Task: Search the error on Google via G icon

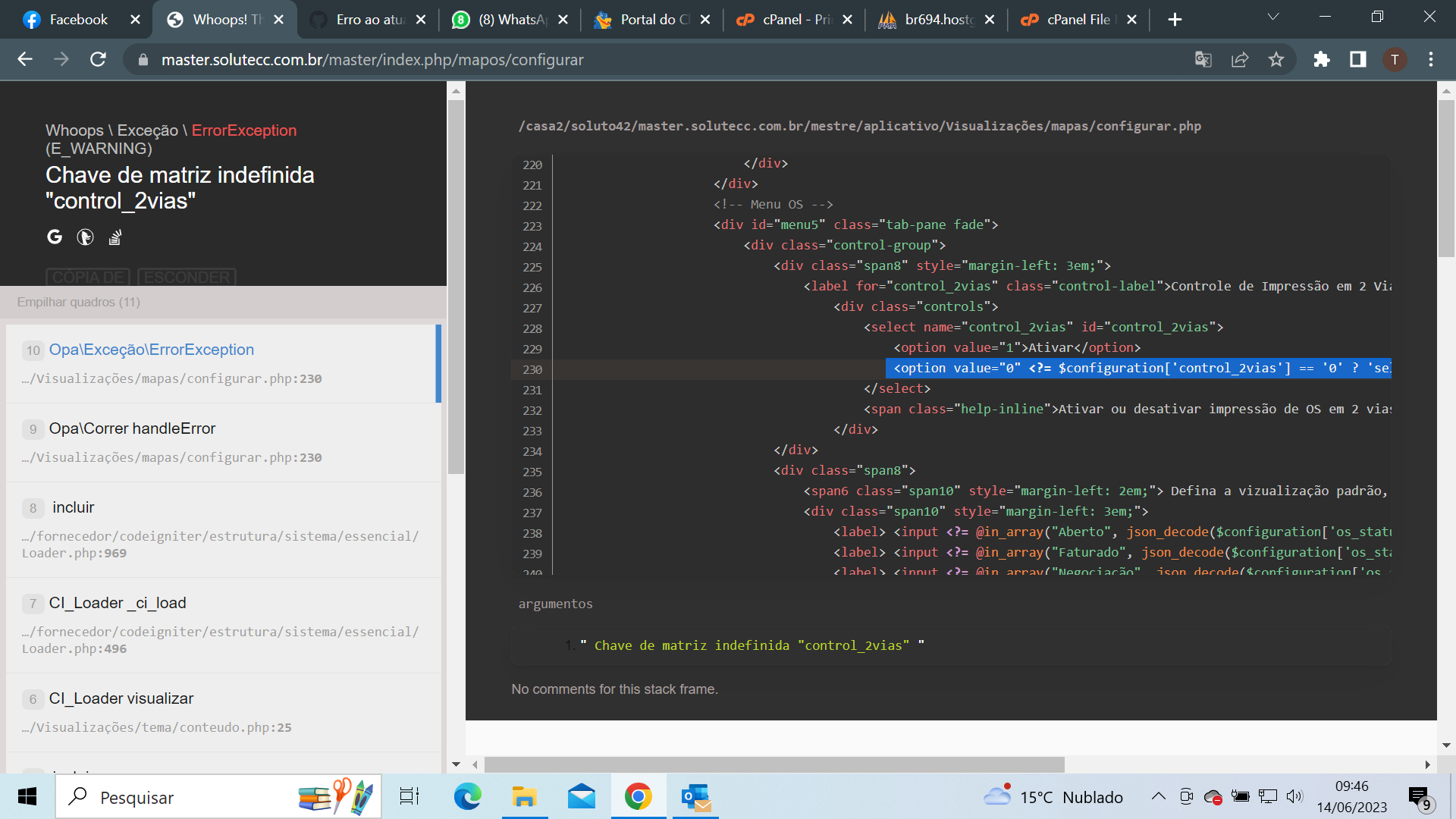Action: click(54, 237)
